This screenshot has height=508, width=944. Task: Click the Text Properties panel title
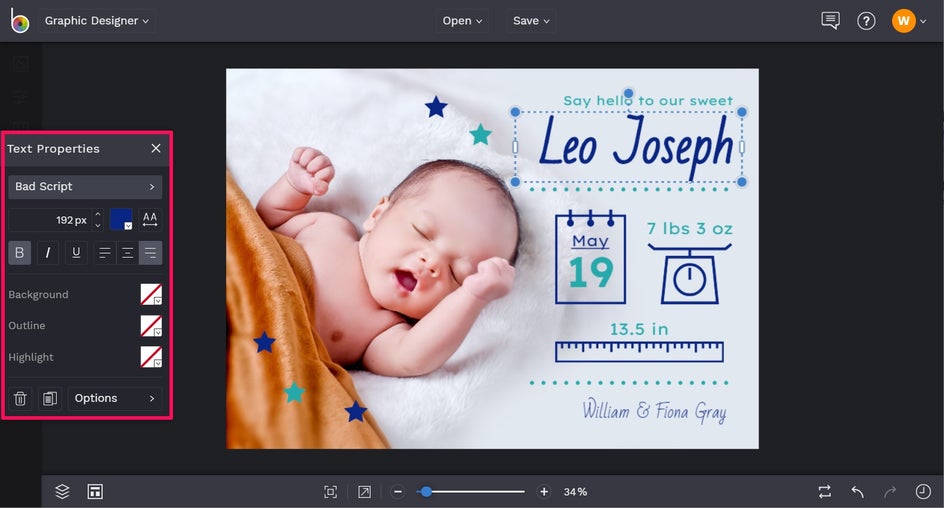tap(53, 149)
